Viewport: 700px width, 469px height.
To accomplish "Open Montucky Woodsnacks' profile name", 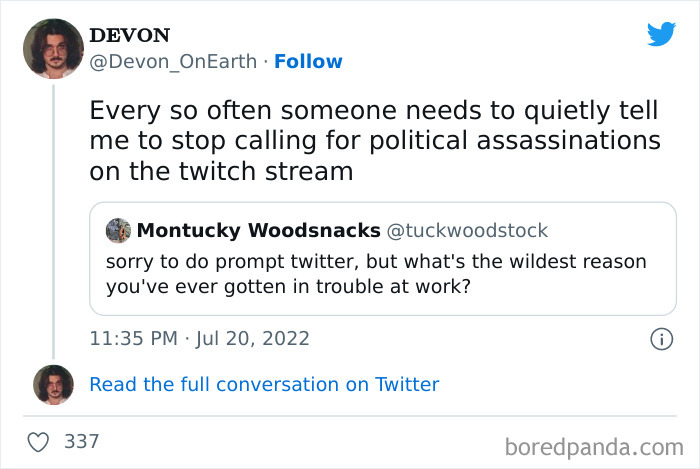I will (x=258, y=231).
